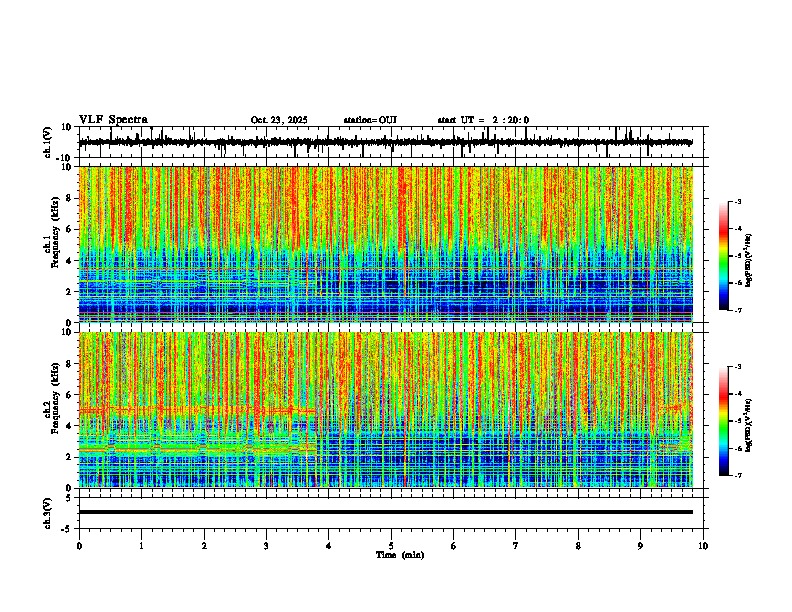792x612 pixels.
Task: Click the "8" kHz tick on ch.2 frequency axis
Action: click(70, 364)
